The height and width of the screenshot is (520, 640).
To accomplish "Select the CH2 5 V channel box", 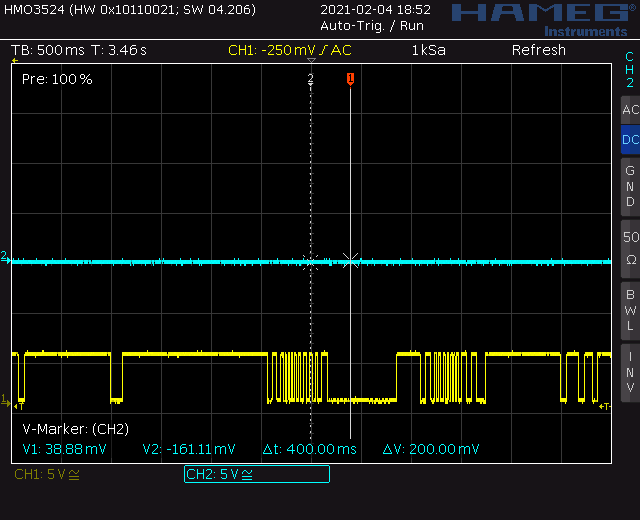I will [257, 474].
